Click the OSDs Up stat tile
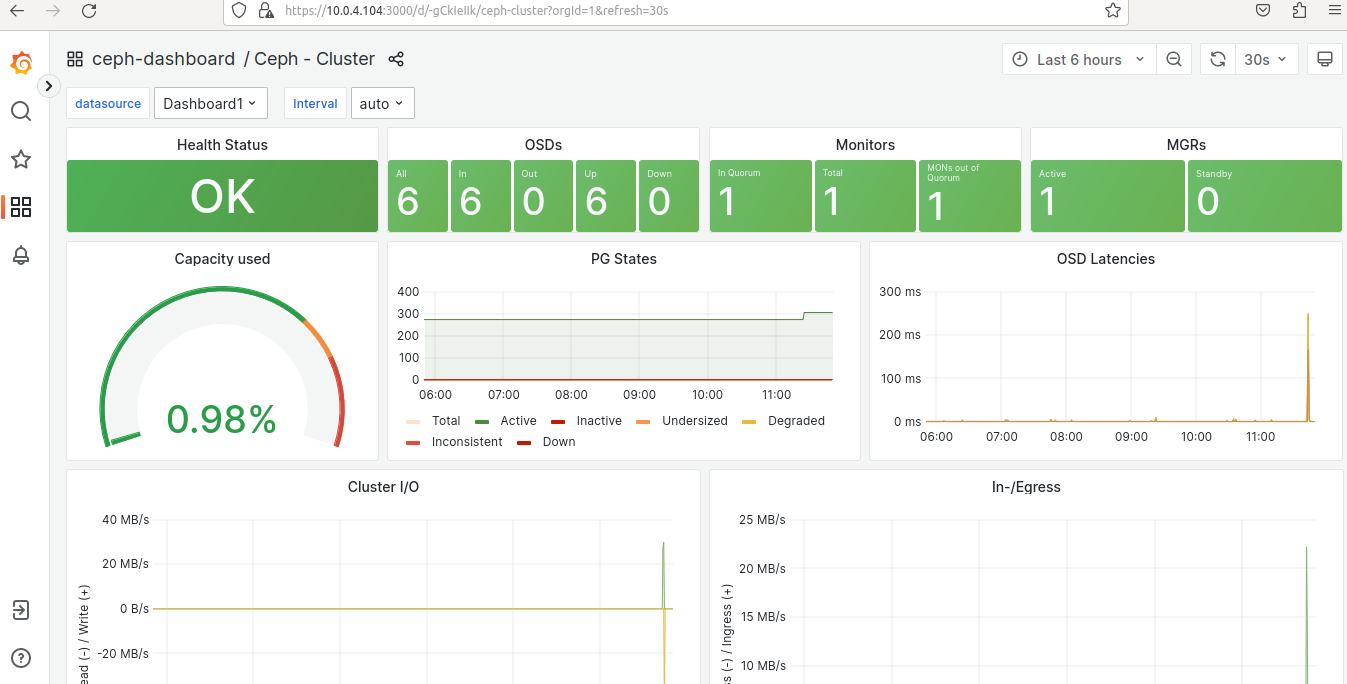1347x684 pixels. click(x=606, y=196)
